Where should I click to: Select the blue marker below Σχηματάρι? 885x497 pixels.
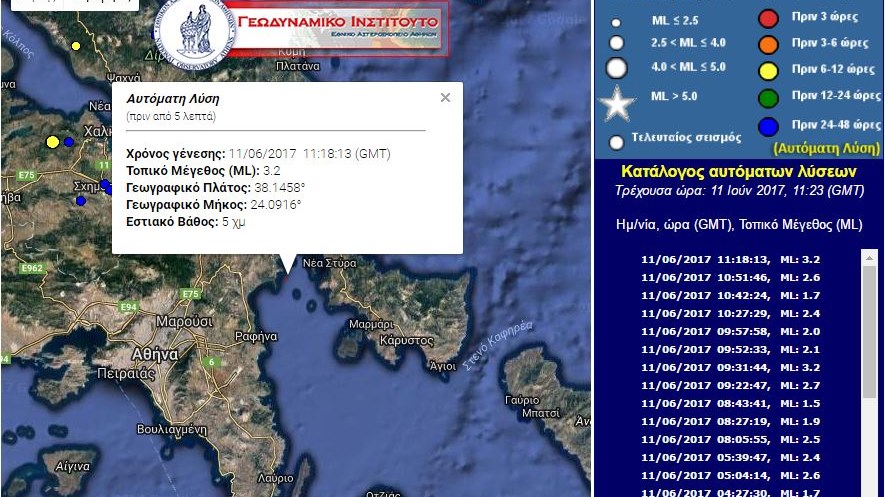(x=81, y=200)
